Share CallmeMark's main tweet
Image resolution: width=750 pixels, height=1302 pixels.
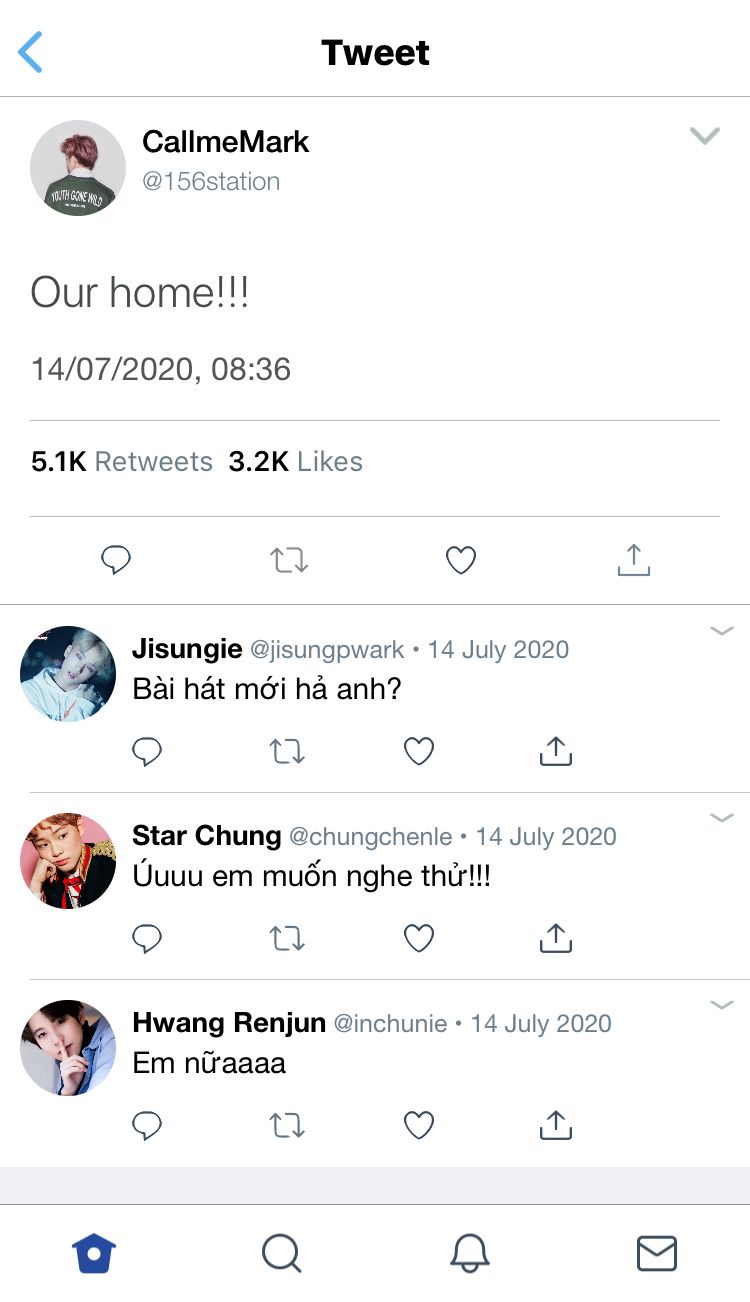click(x=633, y=560)
